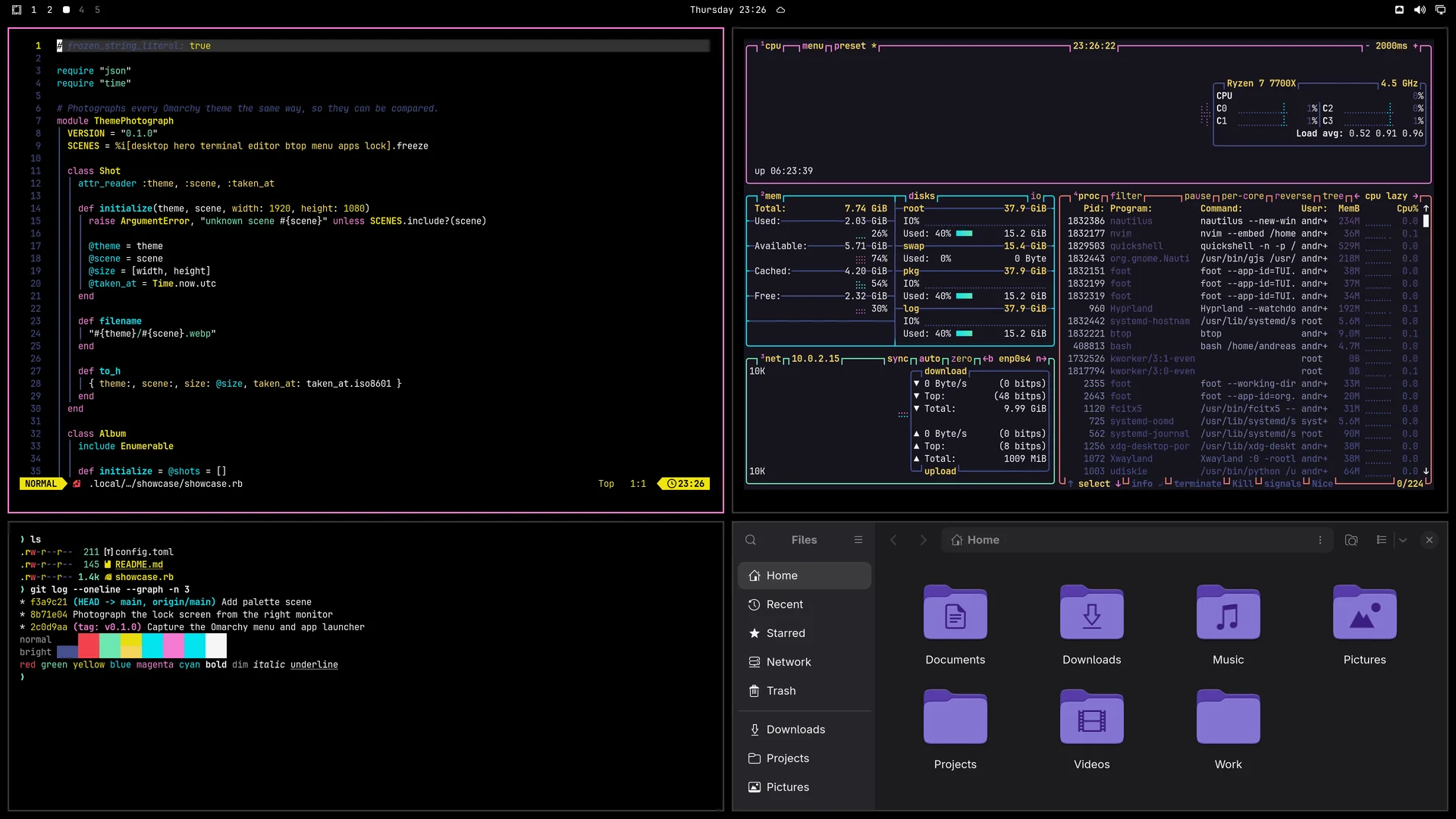
Task: Click the white color swatch in terminal
Action: tap(216, 646)
